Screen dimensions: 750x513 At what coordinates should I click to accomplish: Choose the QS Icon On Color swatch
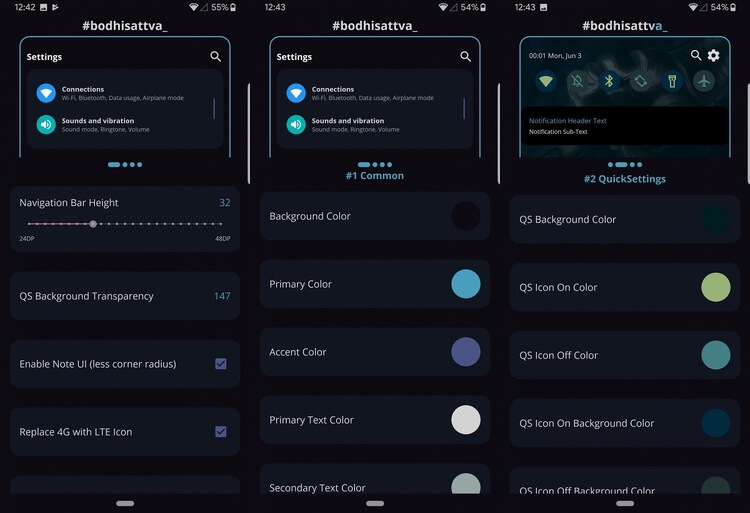tap(716, 287)
